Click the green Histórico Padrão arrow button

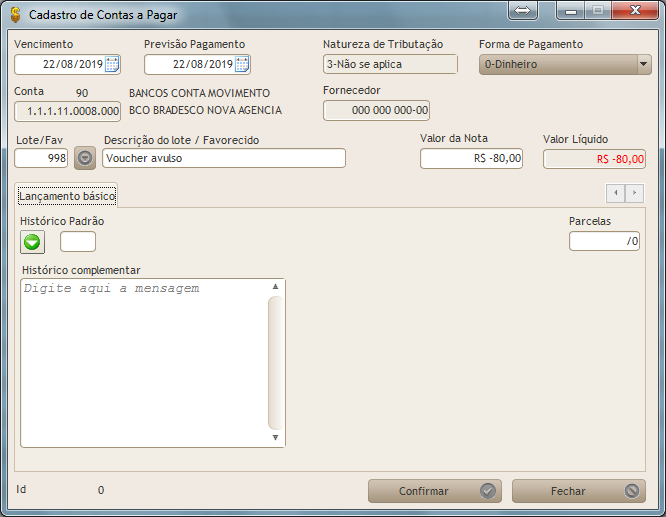coord(33,241)
